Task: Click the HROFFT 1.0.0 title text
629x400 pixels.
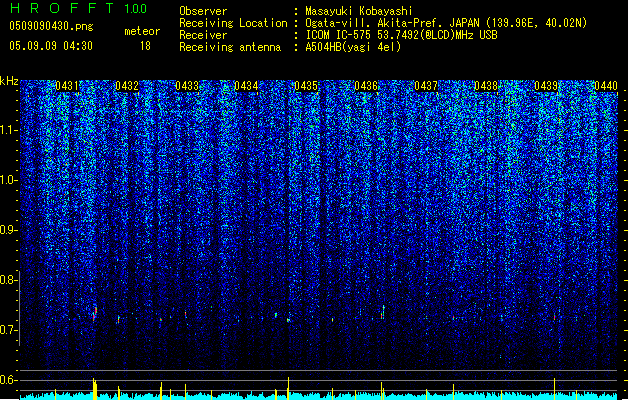Action: coord(79,8)
